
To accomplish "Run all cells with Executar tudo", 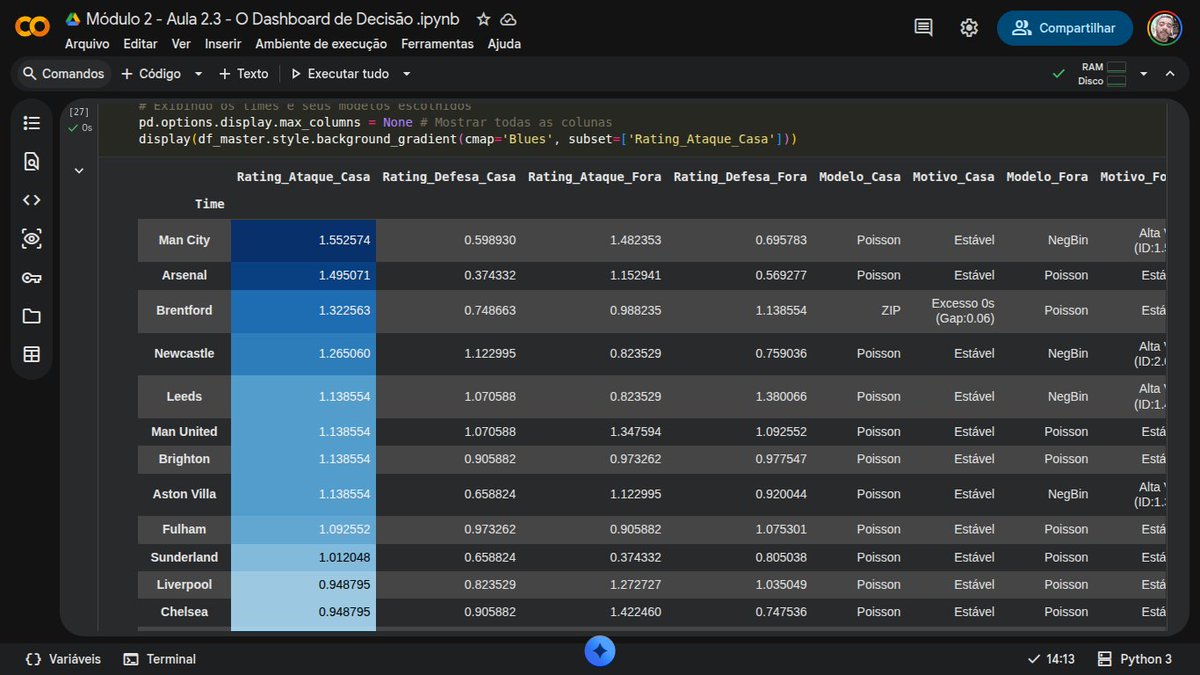I will click(340, 74).
